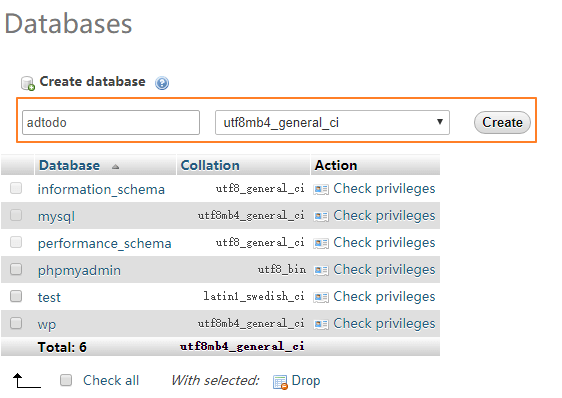The width and height of the screenshot is (562, 398).
Task: Tick the information_schema checkbox
Action: click(x=16, y=188)
